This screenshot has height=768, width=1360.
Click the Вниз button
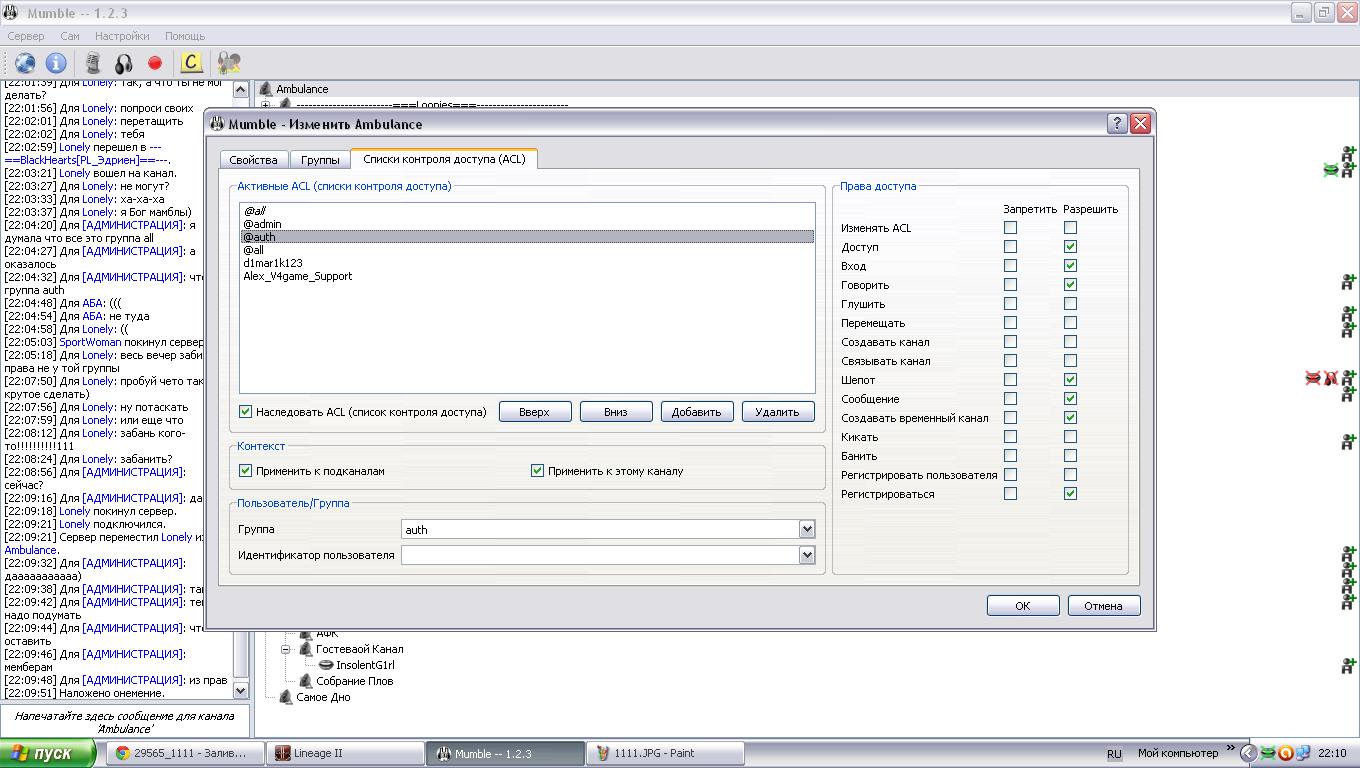click(616, 412)
